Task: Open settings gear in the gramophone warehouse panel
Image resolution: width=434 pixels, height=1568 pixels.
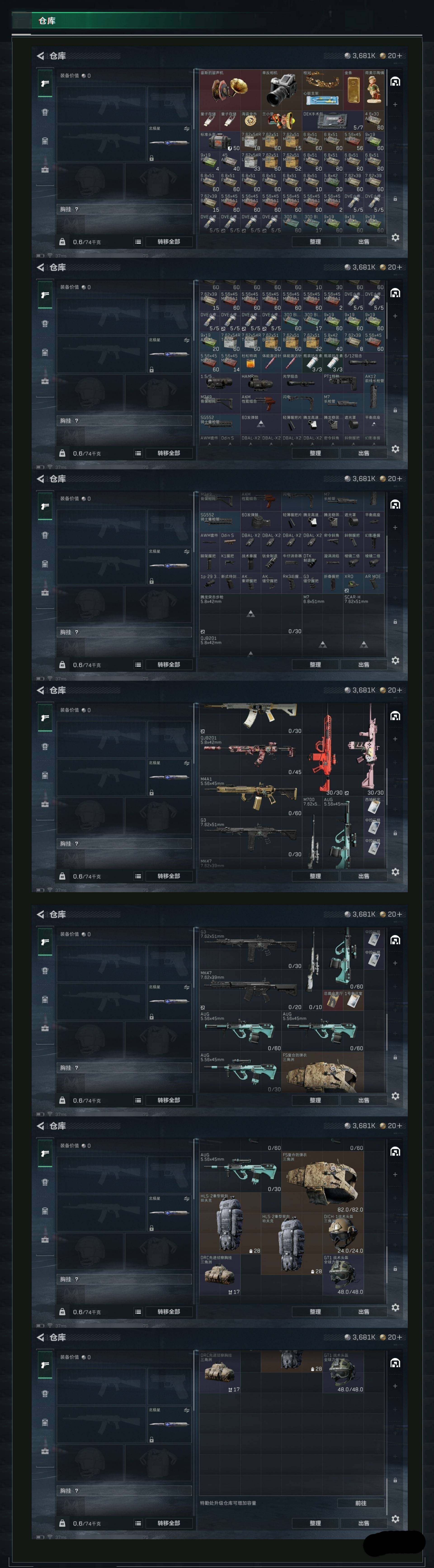Action: coord(395,237)
